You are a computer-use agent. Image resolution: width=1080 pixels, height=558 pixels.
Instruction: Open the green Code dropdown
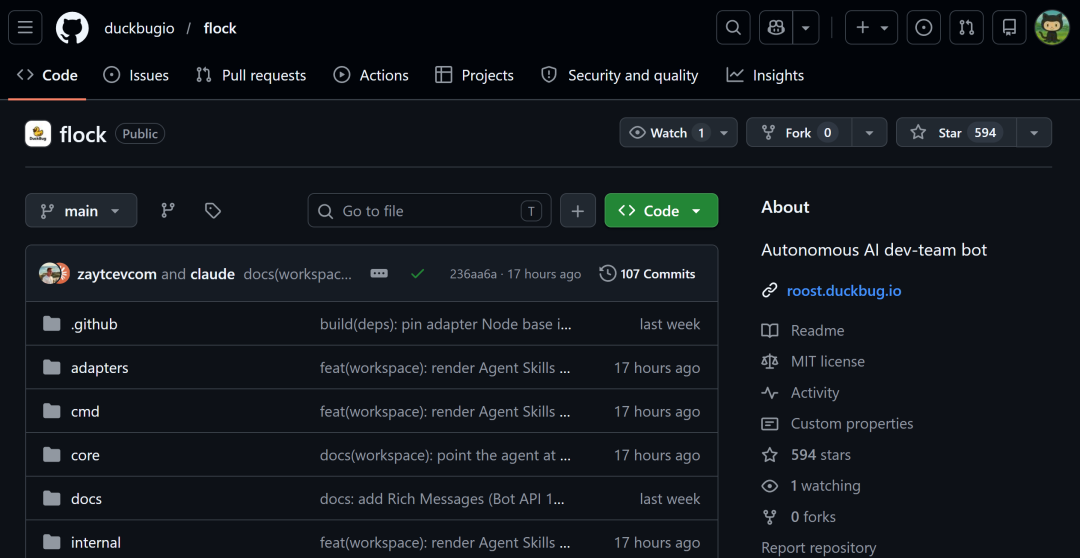point(661,211)
